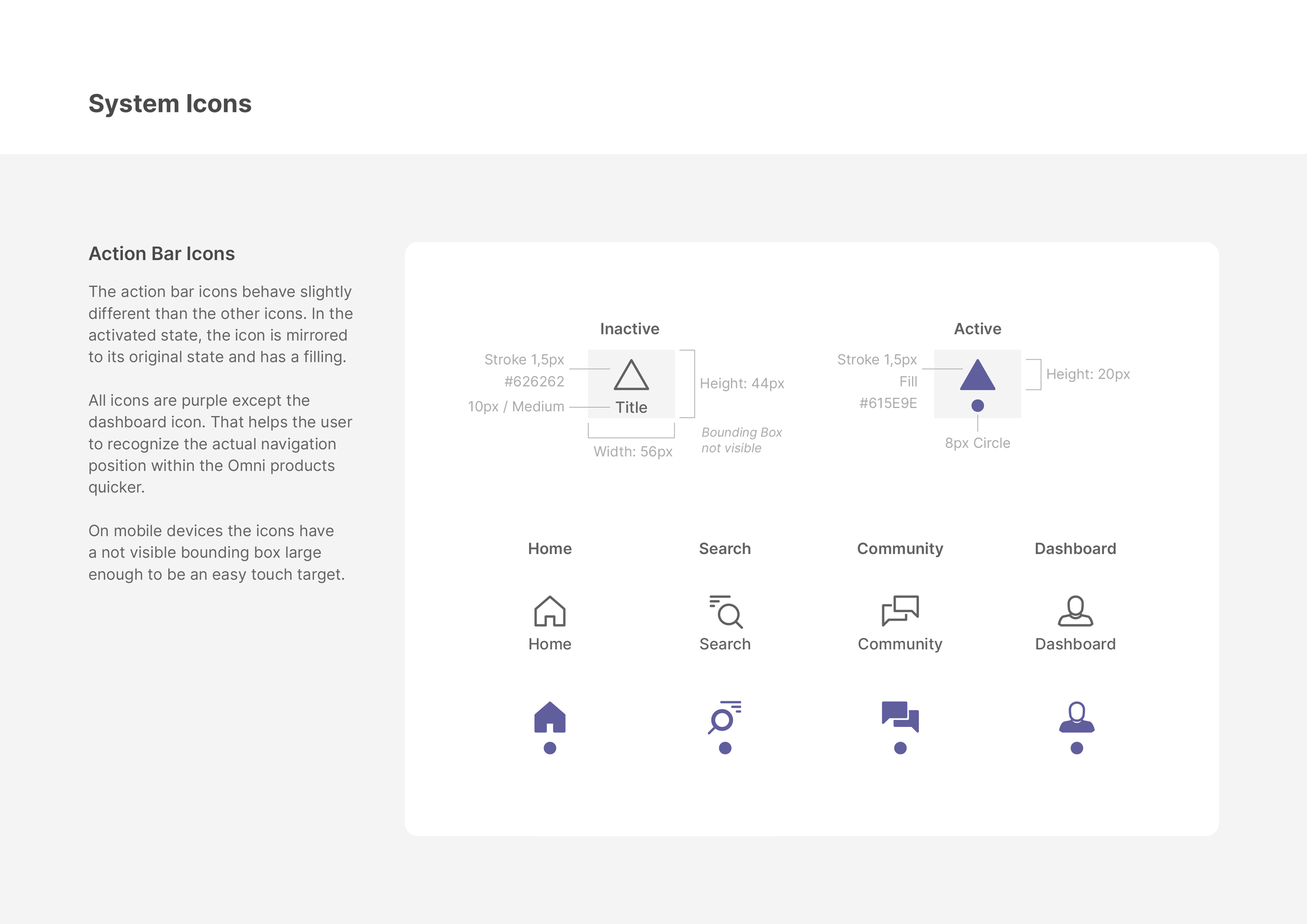The image size is (1307, 924).
Task: Click the purple dot below active Dashboard icon
Action: pyautogui.click(x=1076, y=748)
